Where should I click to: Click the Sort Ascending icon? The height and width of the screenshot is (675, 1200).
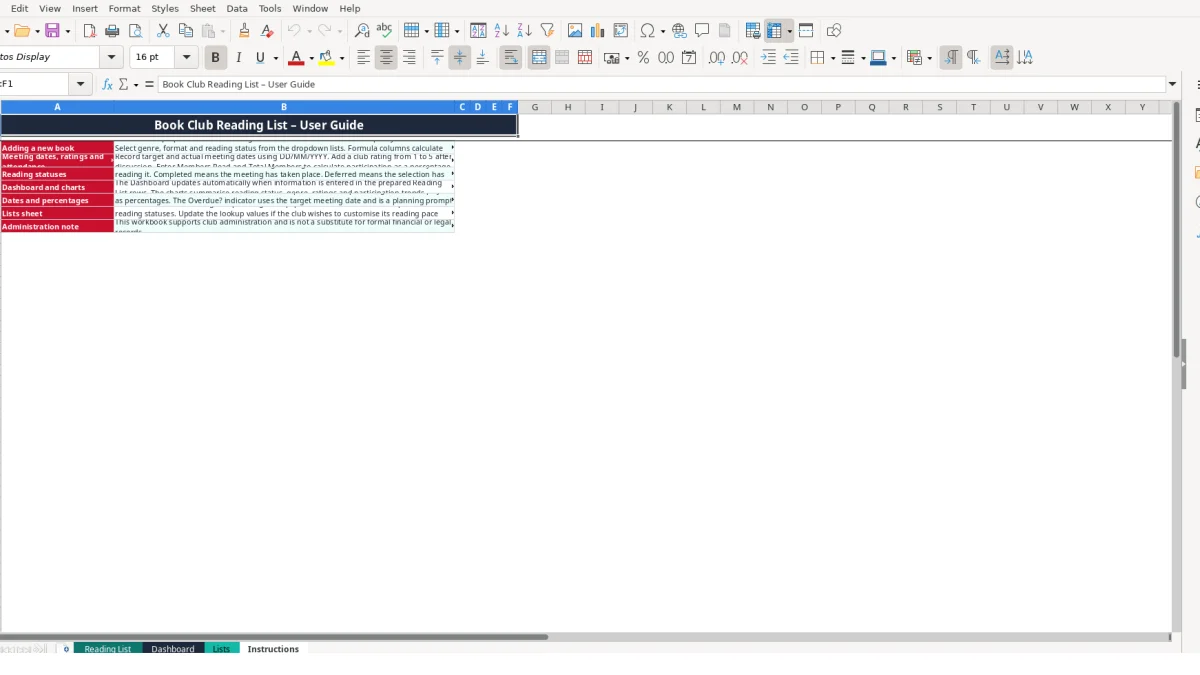502,31
